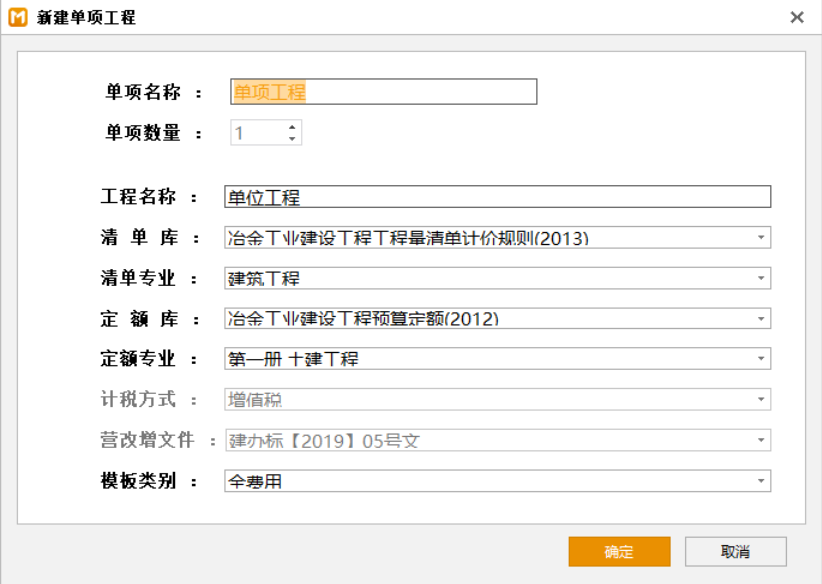Increase 单项数量 with the up arrow
This screenshot has width=822, height=584.
[x=292, y=127]
